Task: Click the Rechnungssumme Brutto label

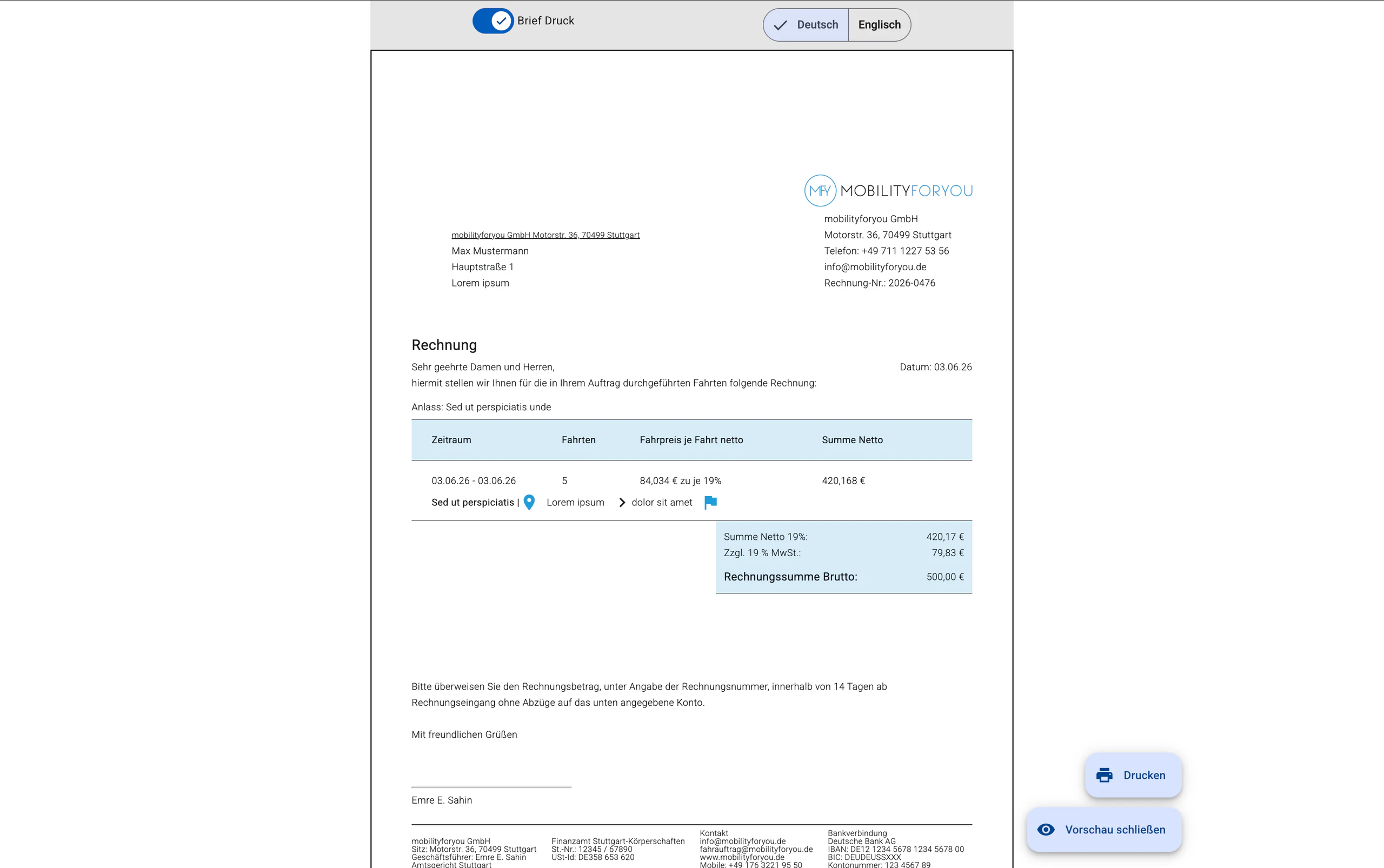Action: [790, 577]
